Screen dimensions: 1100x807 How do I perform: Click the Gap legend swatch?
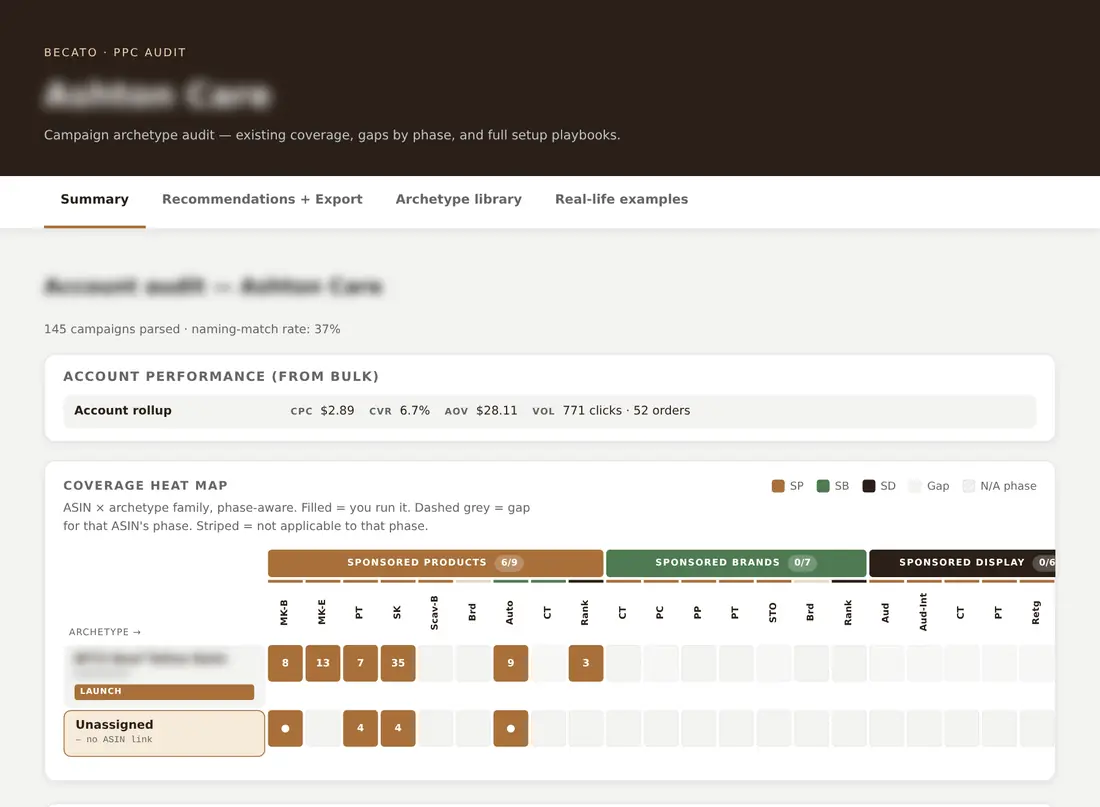pyautogui.click(x=914, y=486)
